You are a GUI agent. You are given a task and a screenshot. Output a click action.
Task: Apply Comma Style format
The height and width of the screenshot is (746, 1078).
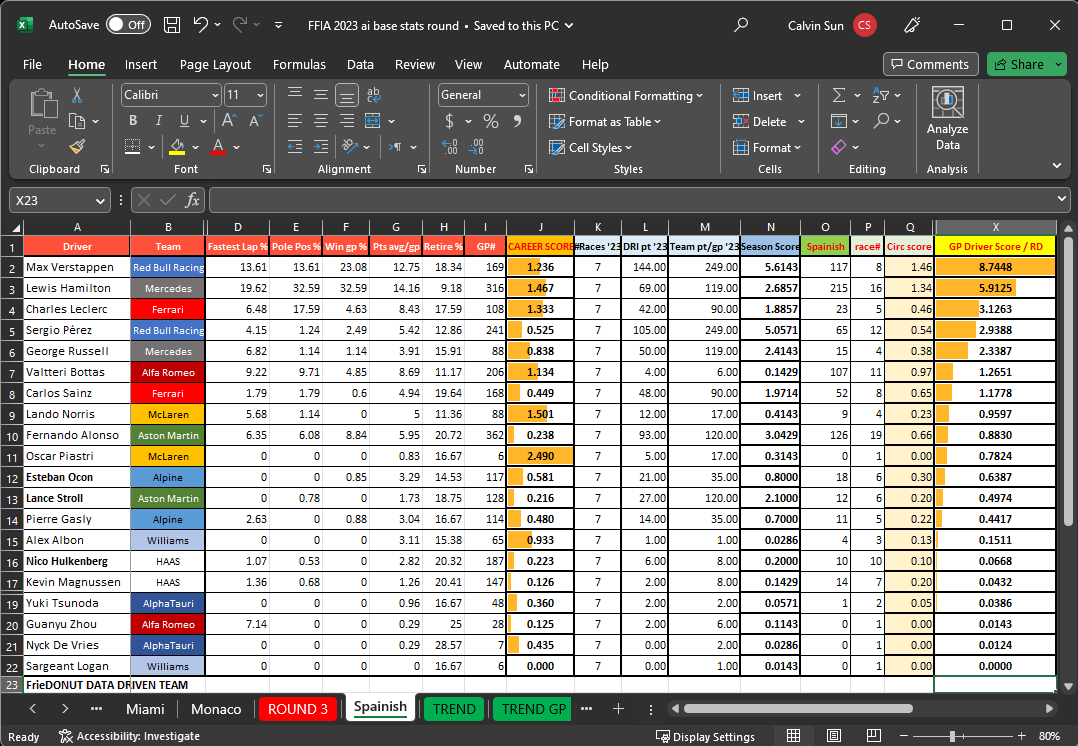tap(517, 122)
